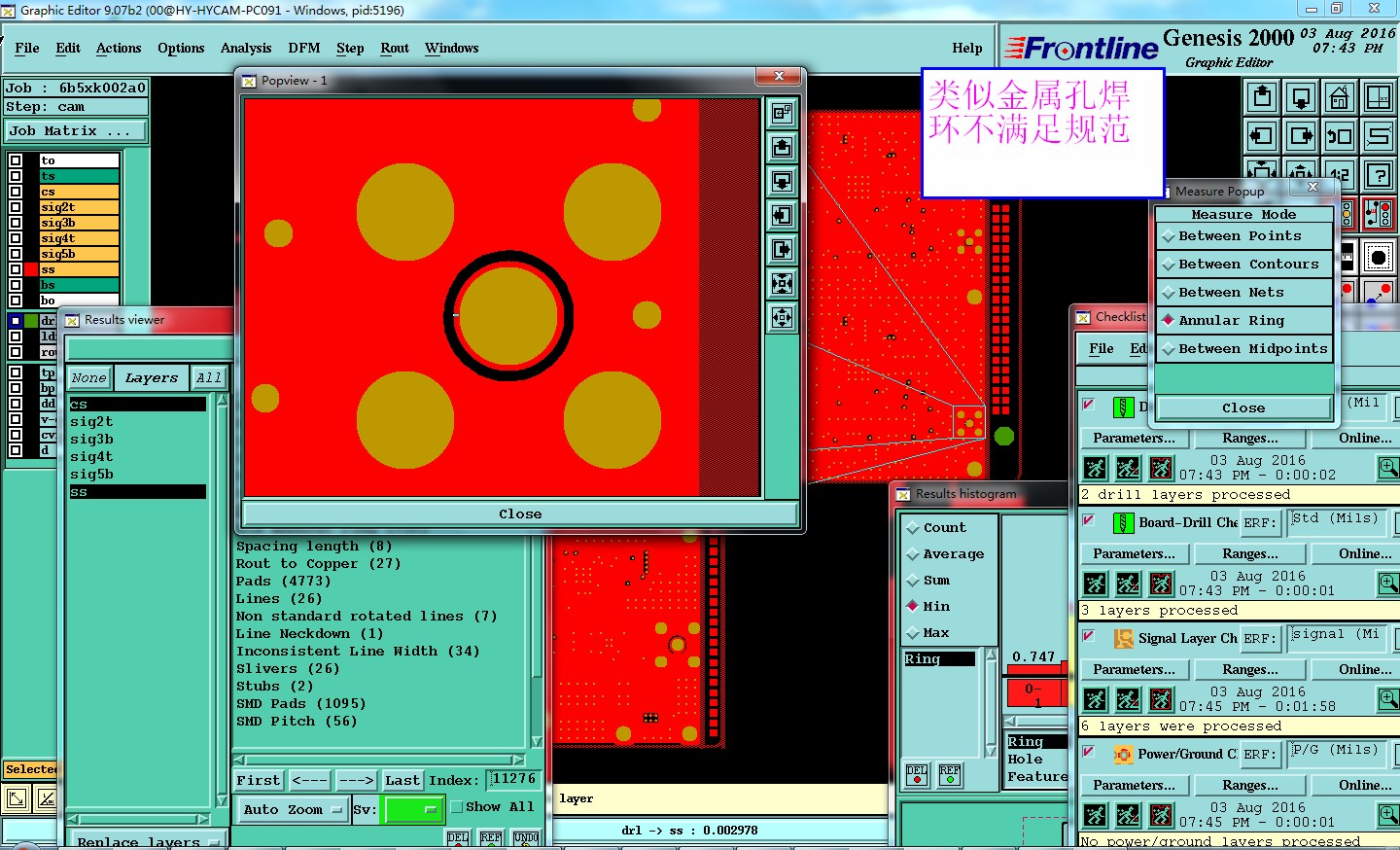Open the DFM menu
The height and width of the screenshot is (850, 1400).
[x=304, y=48]
